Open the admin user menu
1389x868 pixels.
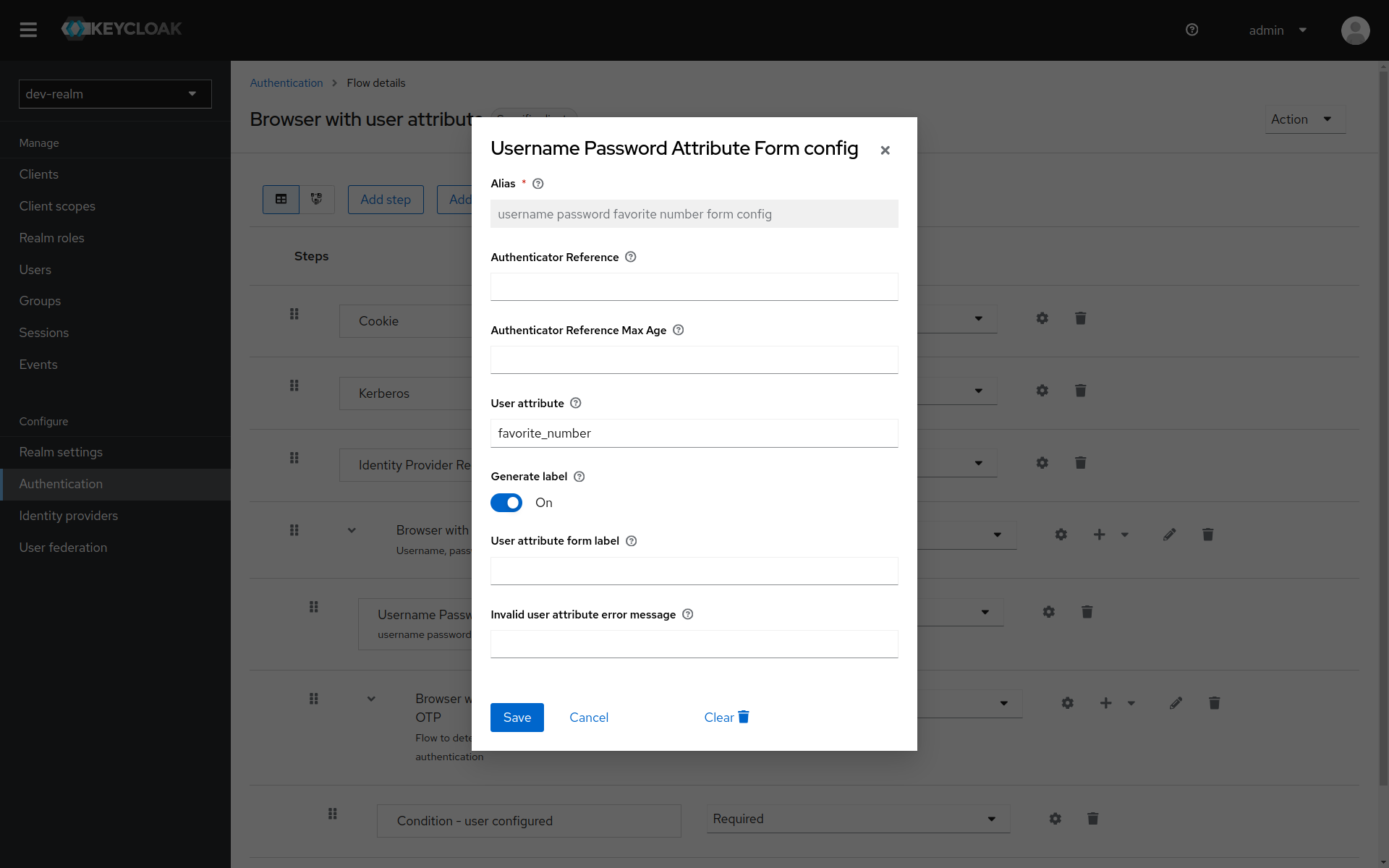(x=1277, y=30)
